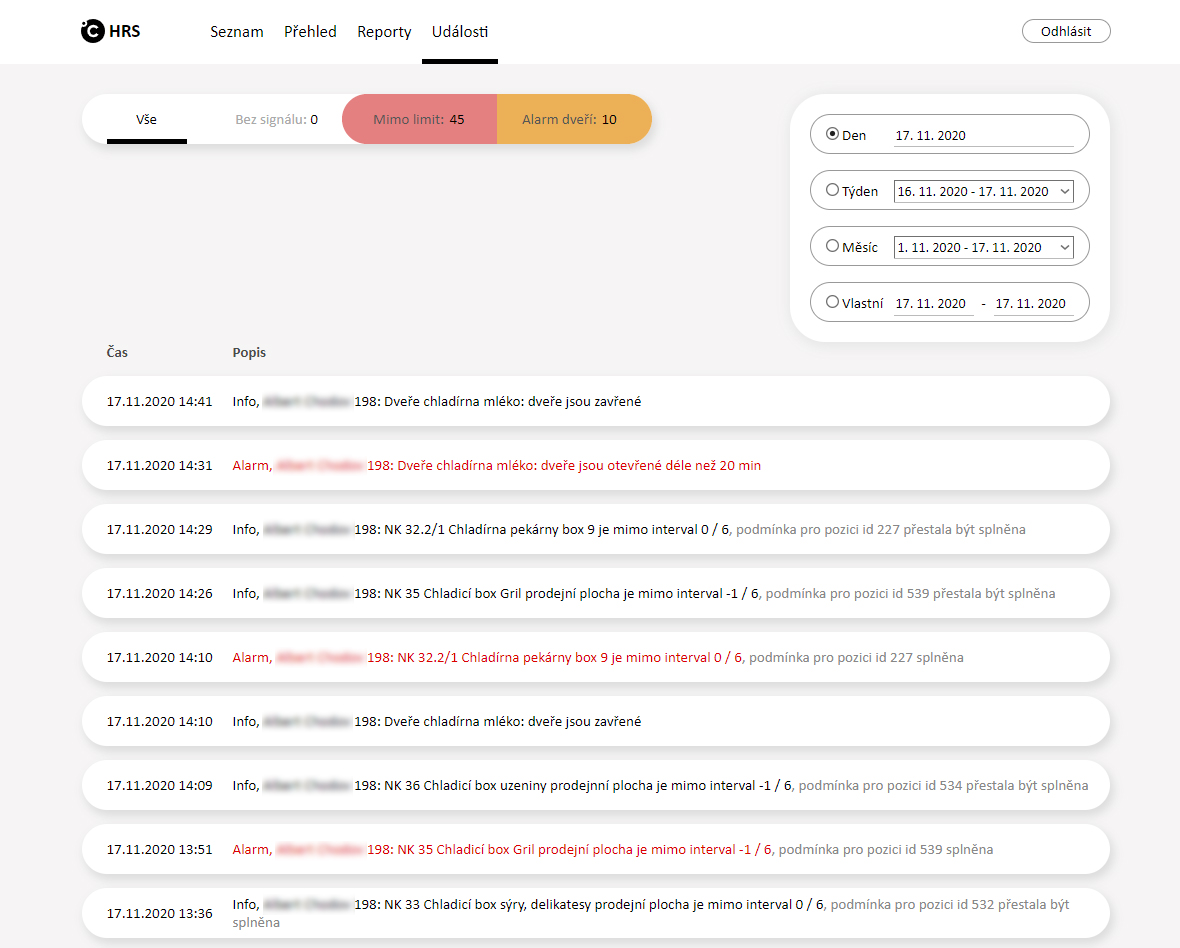Select the 13:36 box sýry info row

(595, 913)
